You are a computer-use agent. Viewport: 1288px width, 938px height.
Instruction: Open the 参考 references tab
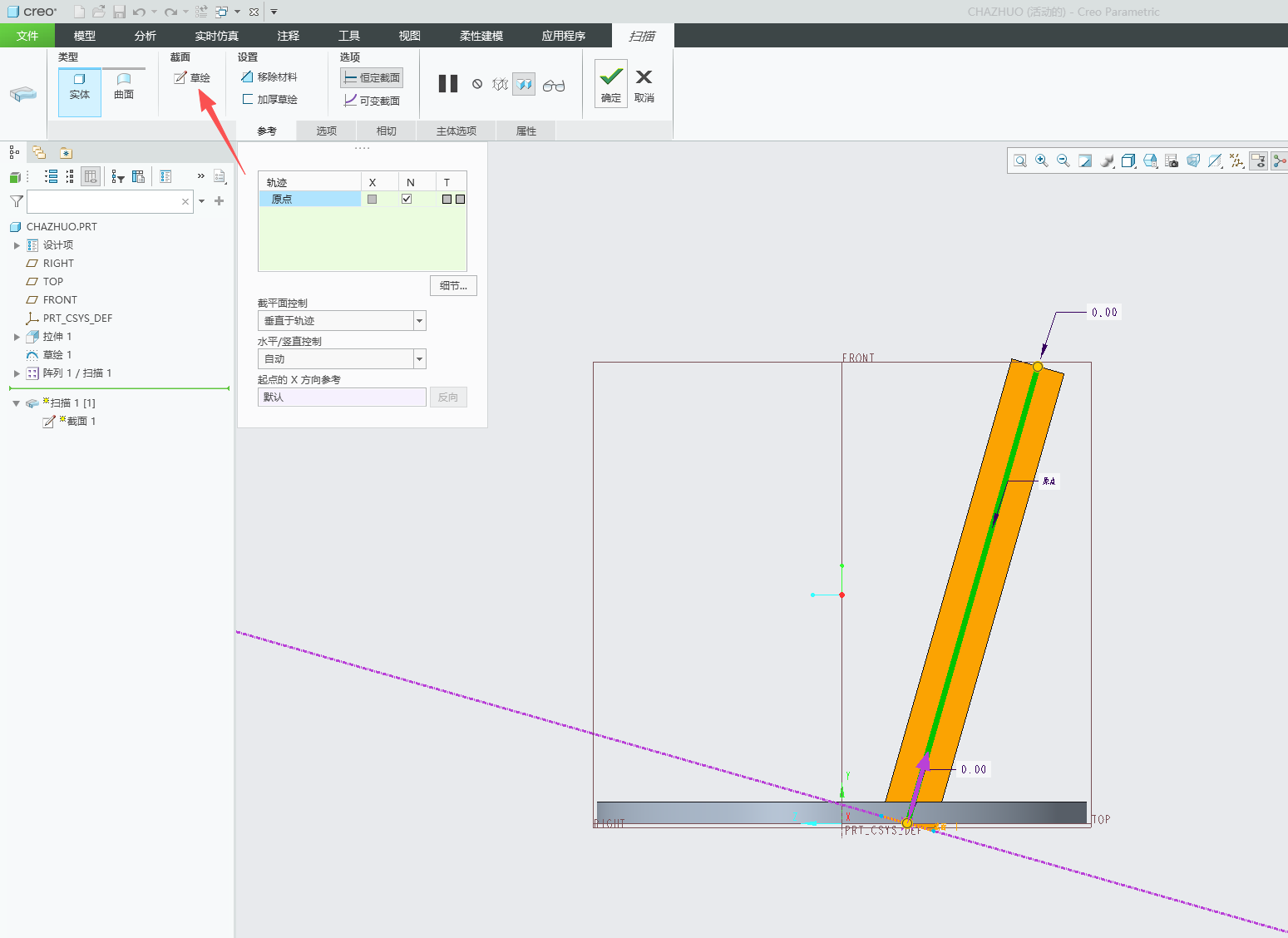267,131
